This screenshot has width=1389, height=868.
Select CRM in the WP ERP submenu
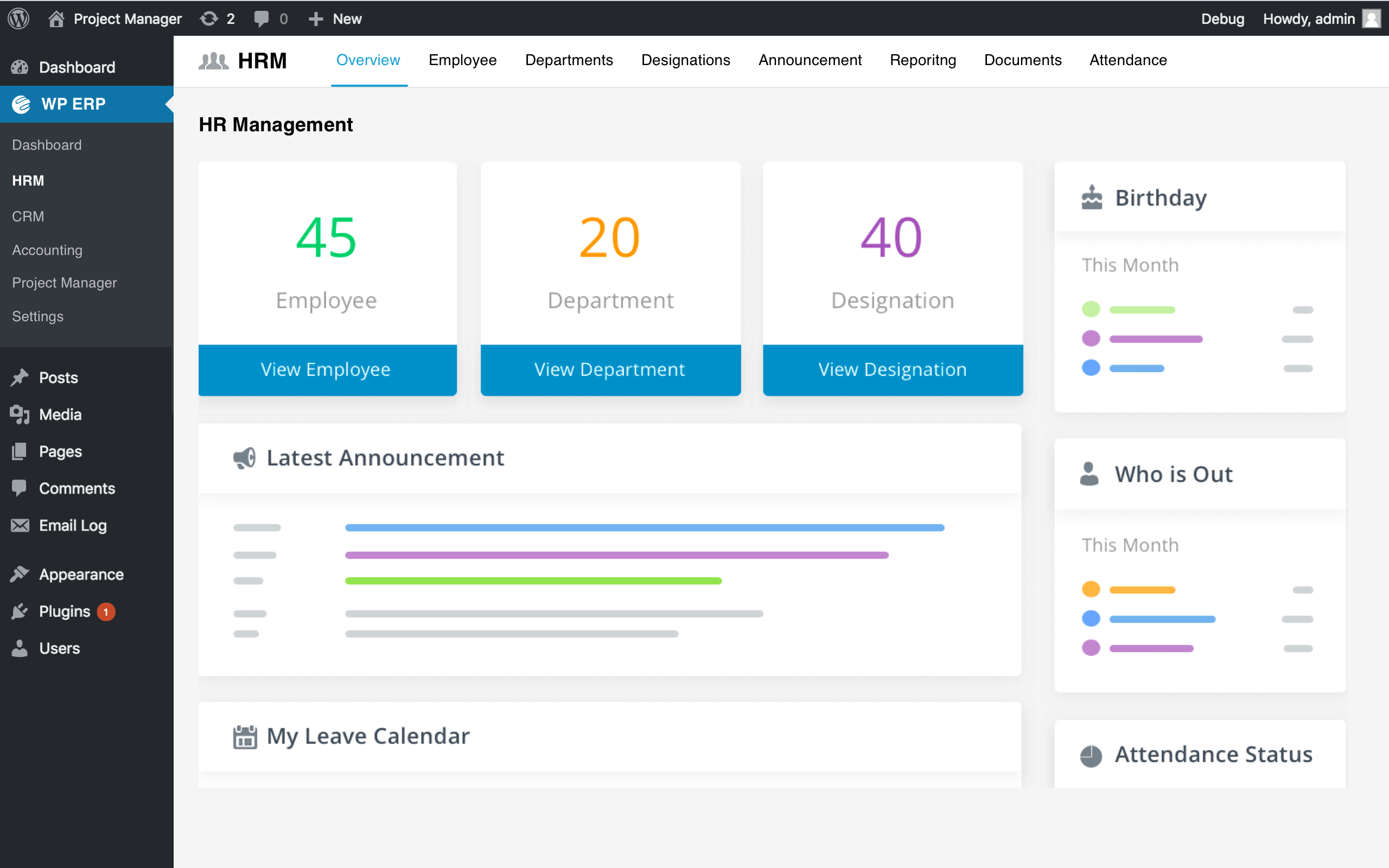pos(28,216)
